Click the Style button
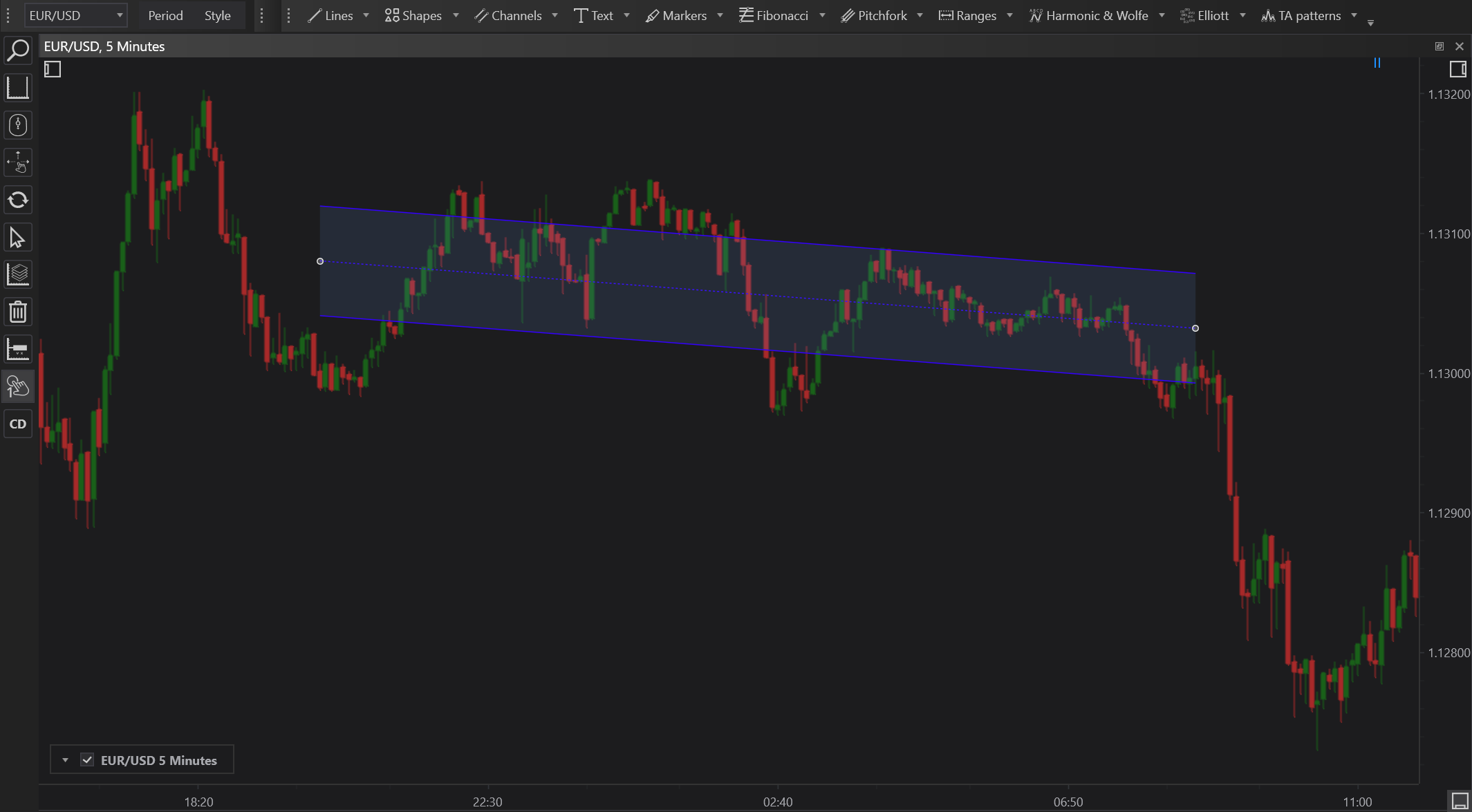This screenshot has width=1472, height=812. coord(217,15)
